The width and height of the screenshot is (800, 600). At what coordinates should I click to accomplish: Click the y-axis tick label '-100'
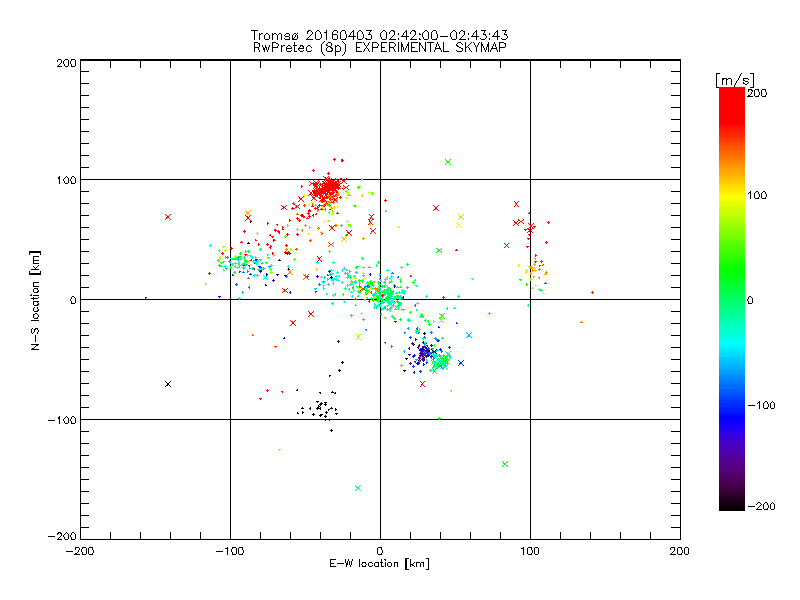[62, 420]
